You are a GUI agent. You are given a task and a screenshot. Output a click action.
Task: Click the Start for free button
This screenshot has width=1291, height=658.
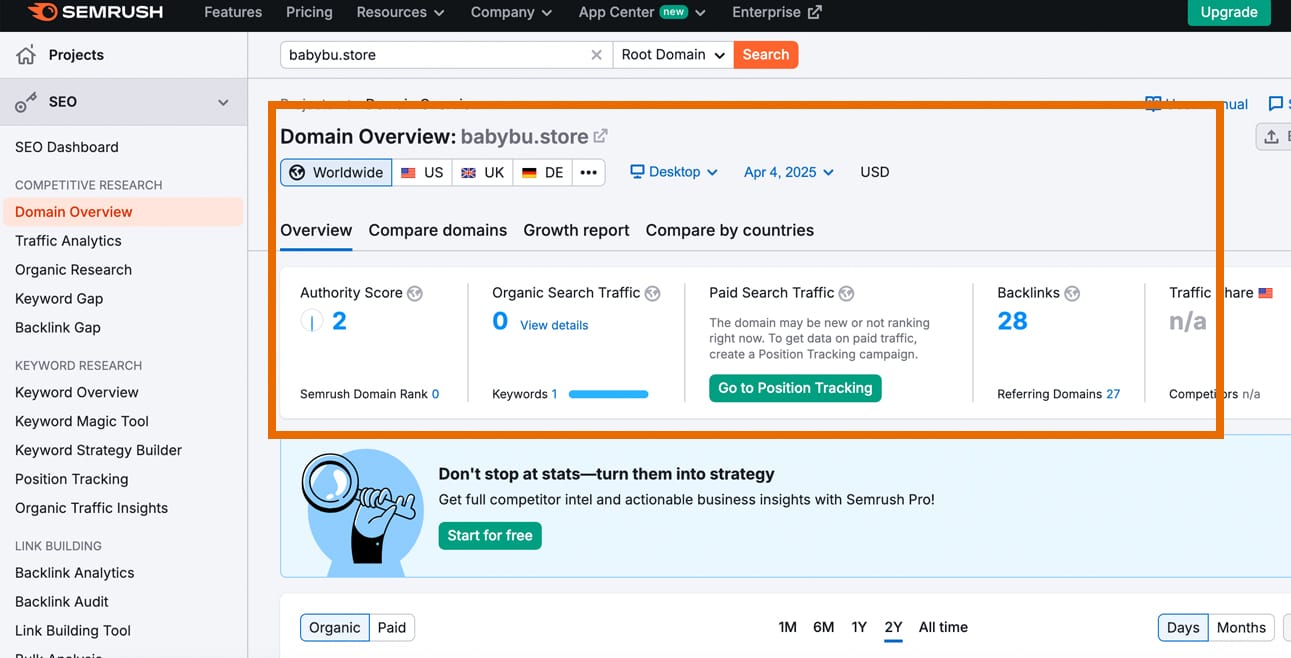[490, 535]
